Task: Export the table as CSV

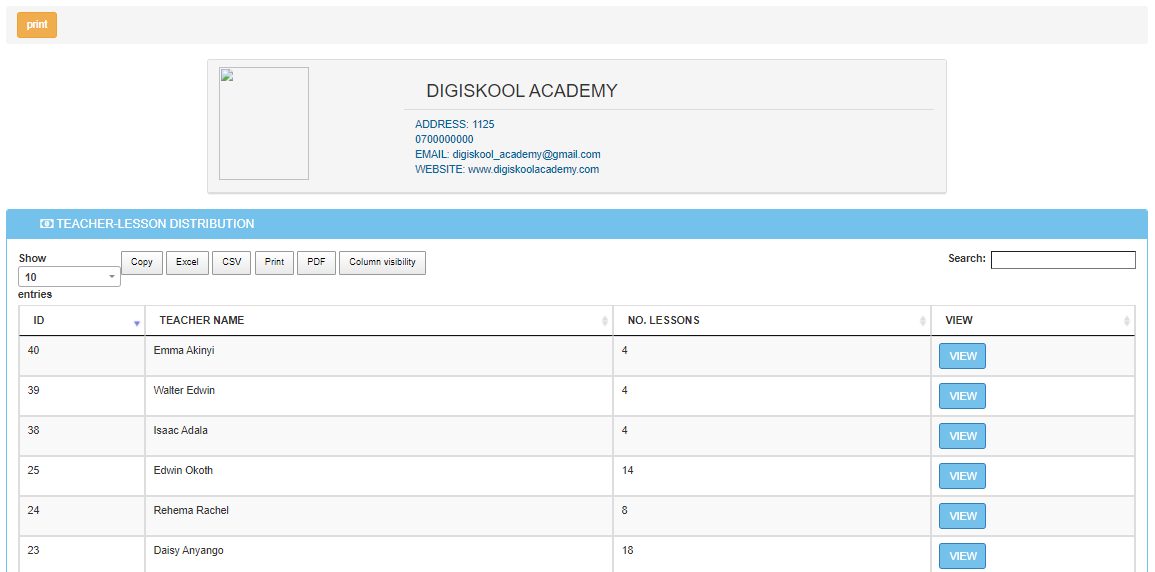Action: coord(231,262)
